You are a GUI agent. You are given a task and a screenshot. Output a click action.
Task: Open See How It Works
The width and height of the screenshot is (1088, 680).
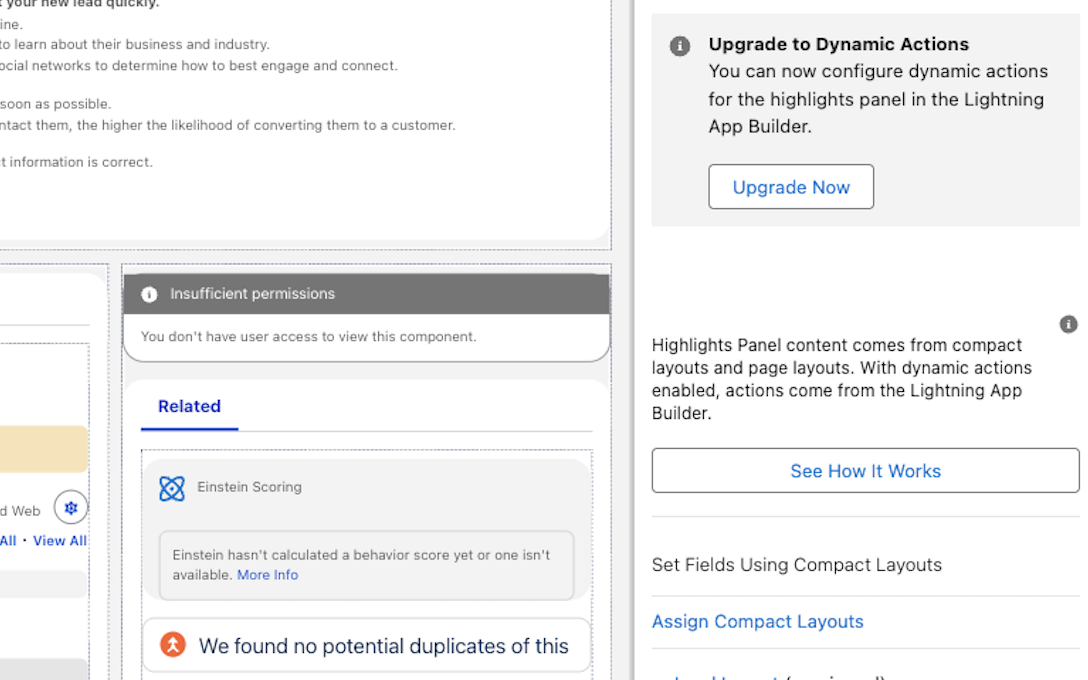(x=865, y=470)
